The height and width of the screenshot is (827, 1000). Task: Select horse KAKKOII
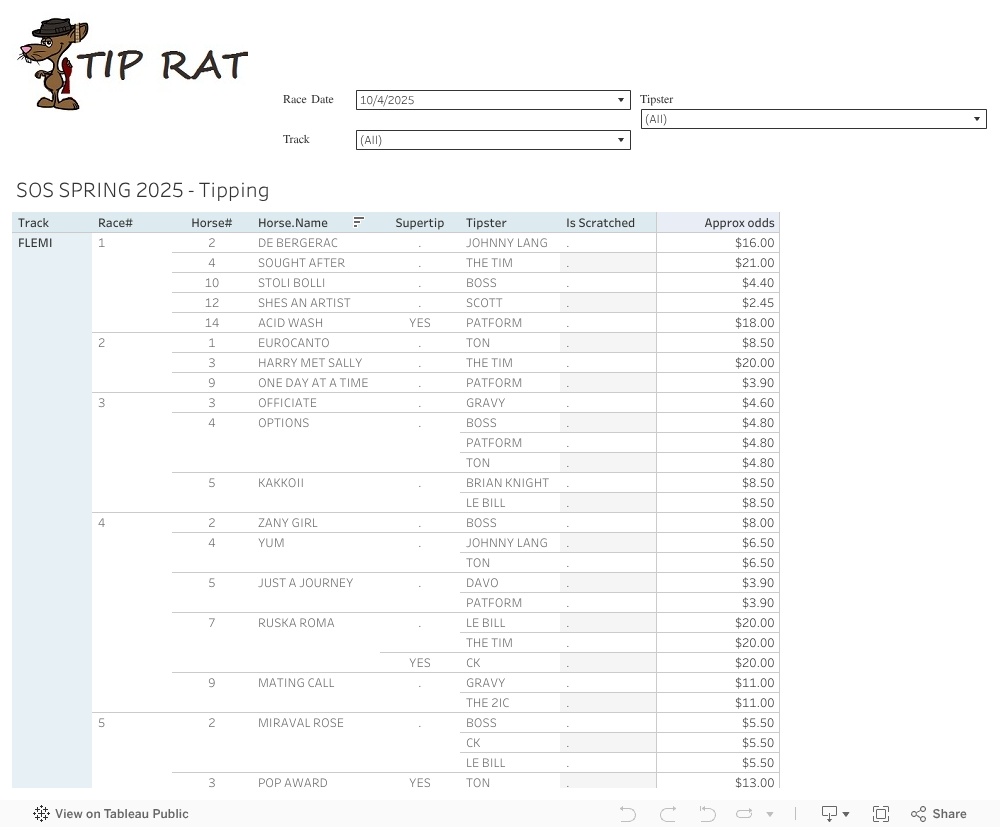point(281,483)
